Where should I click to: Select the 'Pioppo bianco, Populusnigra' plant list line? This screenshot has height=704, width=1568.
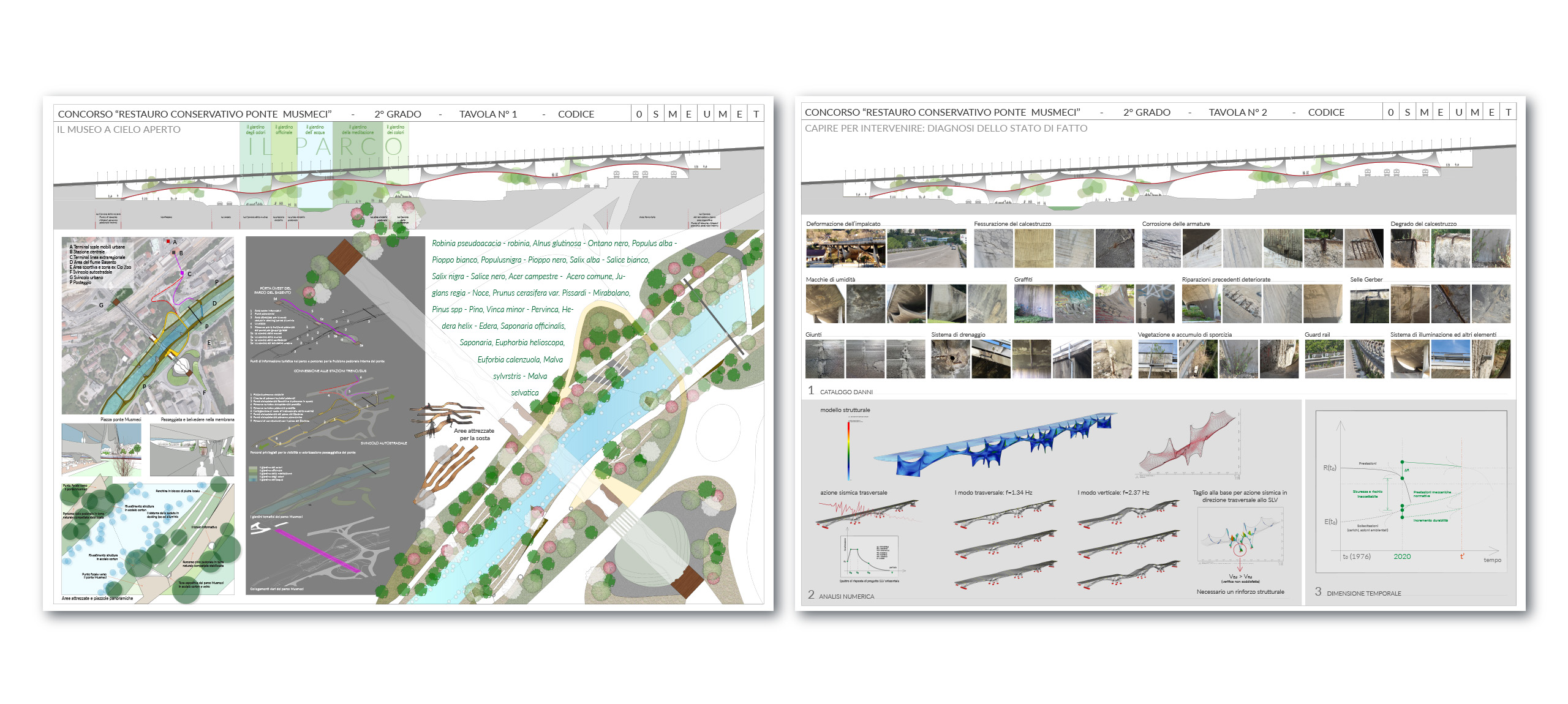coord(540,260)
